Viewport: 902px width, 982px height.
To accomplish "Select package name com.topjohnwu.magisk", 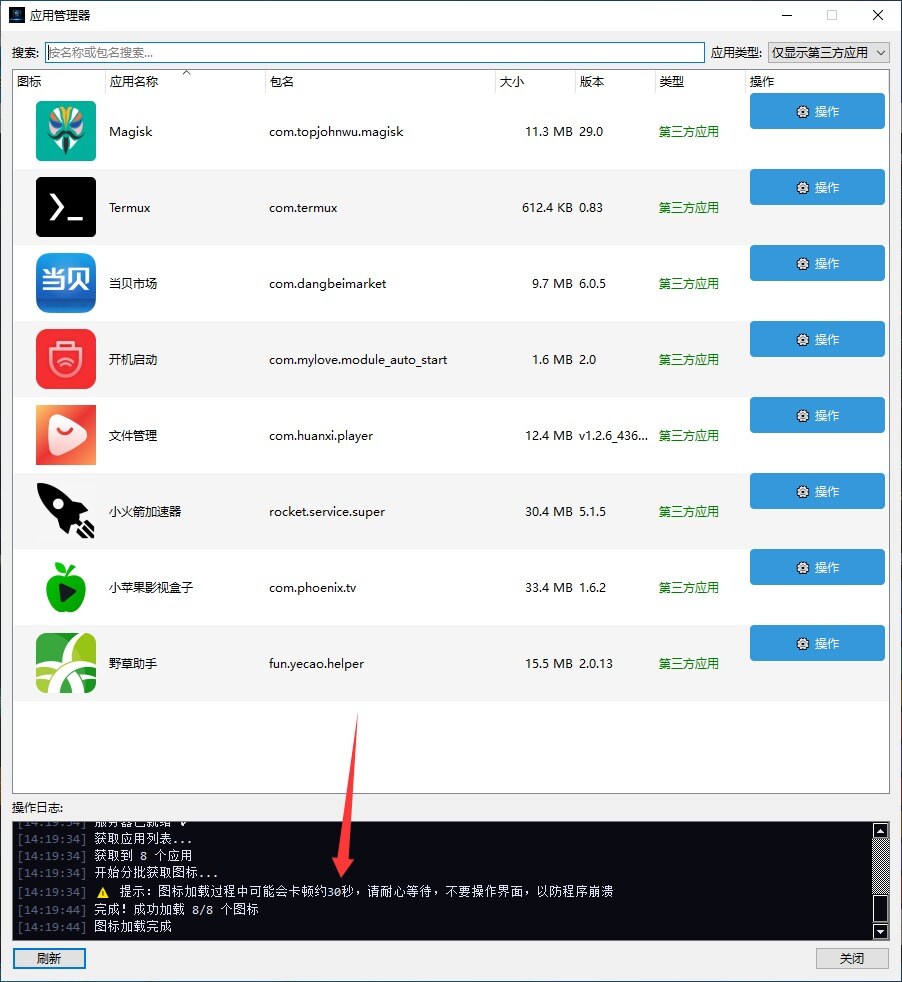I will tap(336, 132).
